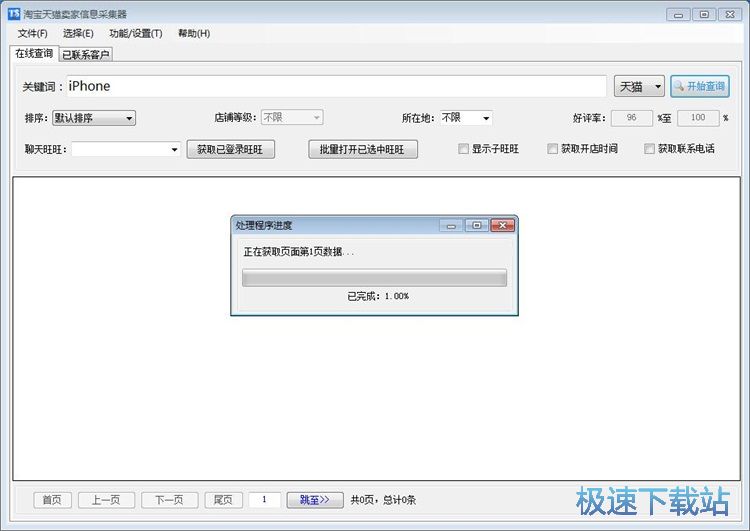750x531 pixels.
Task: Maximize the main application window
Action: click(x=704, y=14)
